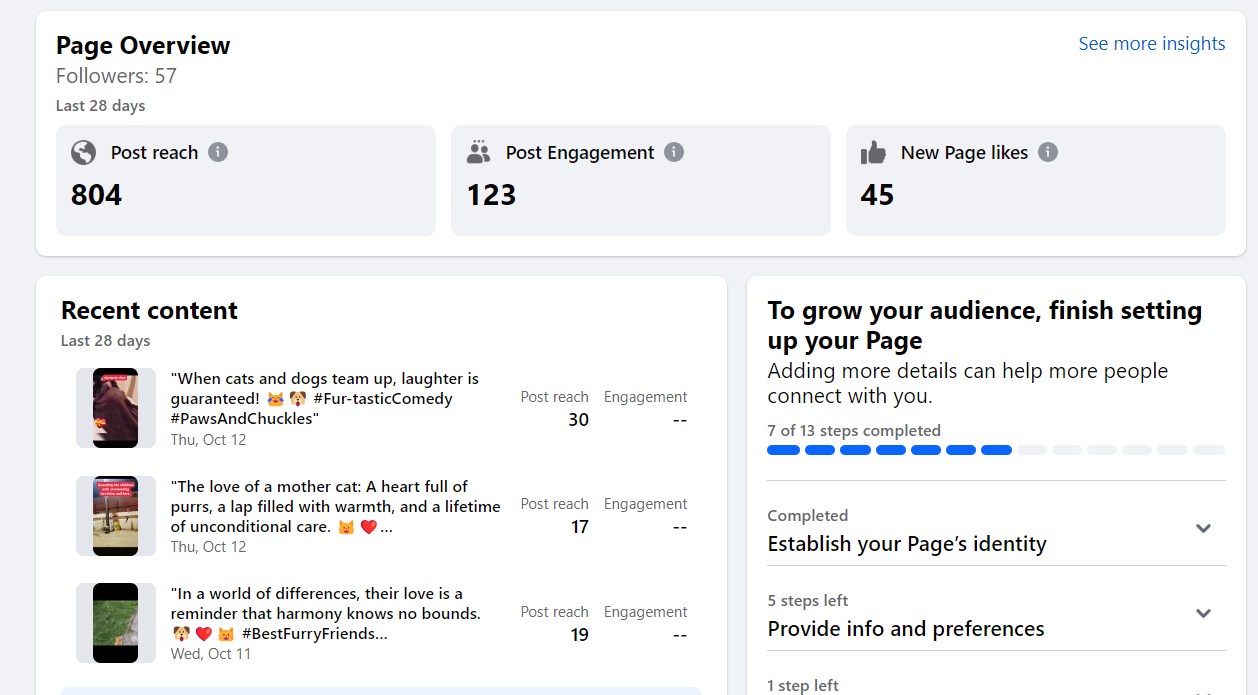Click the setup steps progress bar
The image size is (1258, 695).
(996, 450)
